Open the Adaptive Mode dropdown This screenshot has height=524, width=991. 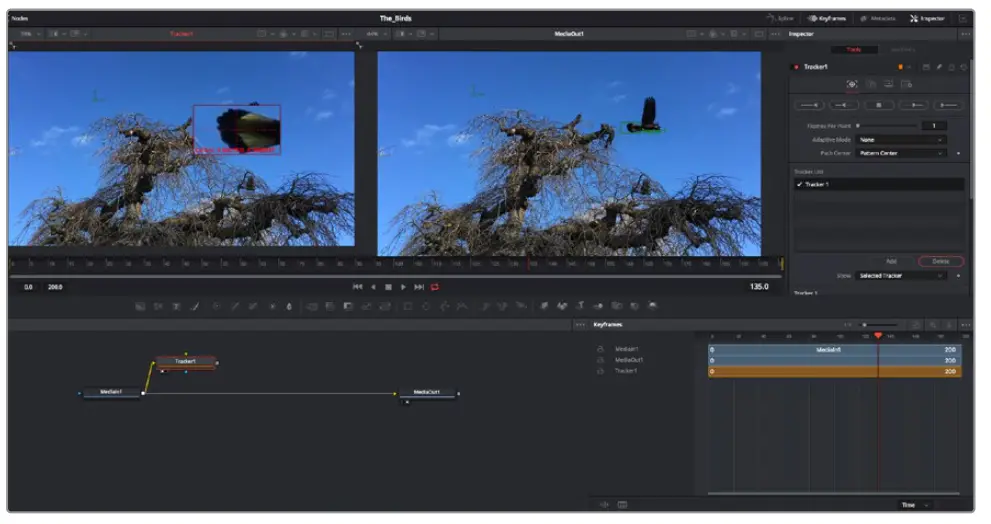click(x=900, y=140)
